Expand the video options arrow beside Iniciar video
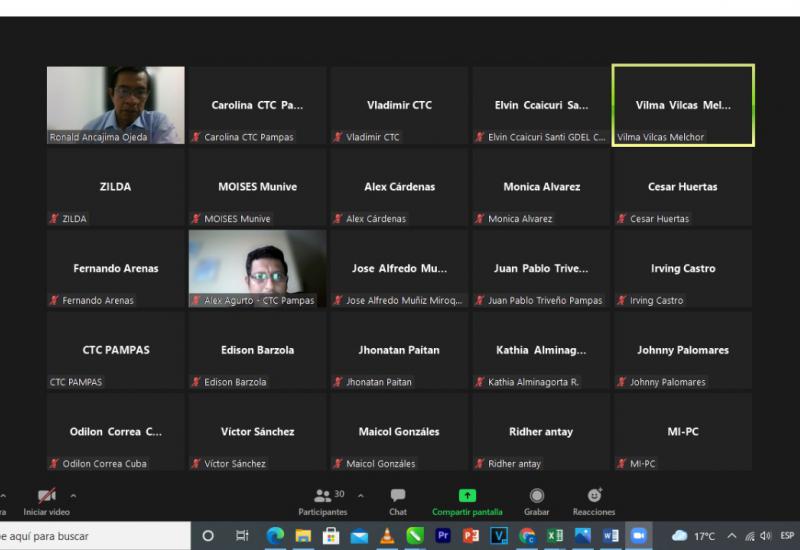The image size is (800, 550). point(73,496)
